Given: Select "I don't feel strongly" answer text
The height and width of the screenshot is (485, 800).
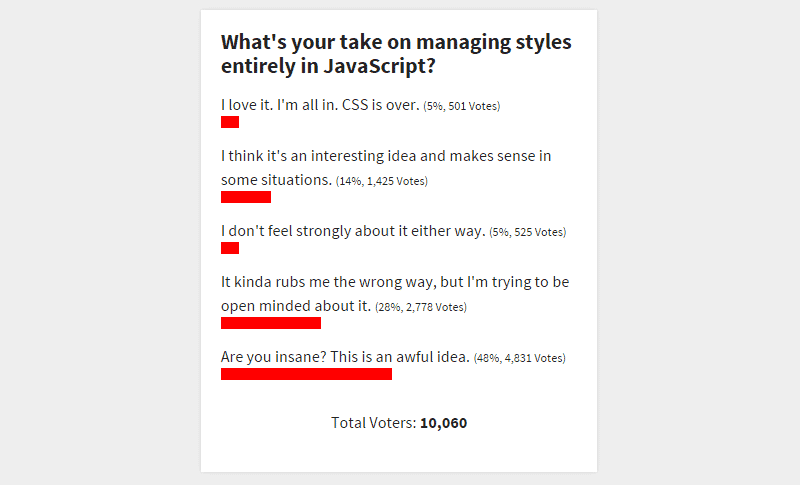Looking at the screenshot, I should coord(352,231).
